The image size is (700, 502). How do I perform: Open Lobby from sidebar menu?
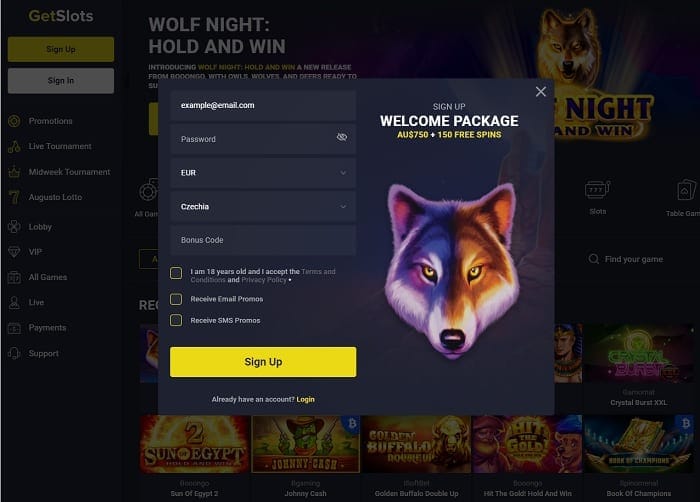40,227
